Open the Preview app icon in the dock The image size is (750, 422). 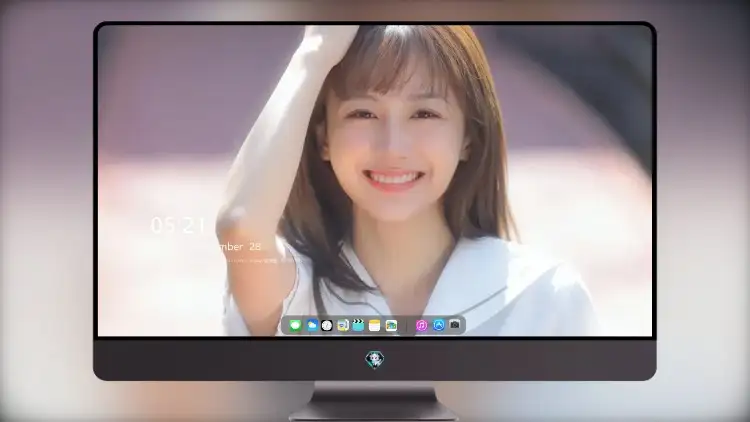coord(343,325)
